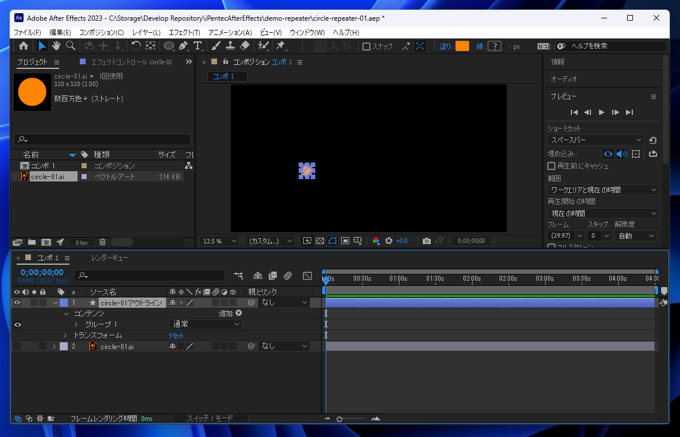Open the 12.5% magnification dropdown
The image size is (680, 437).
[220, 241]
